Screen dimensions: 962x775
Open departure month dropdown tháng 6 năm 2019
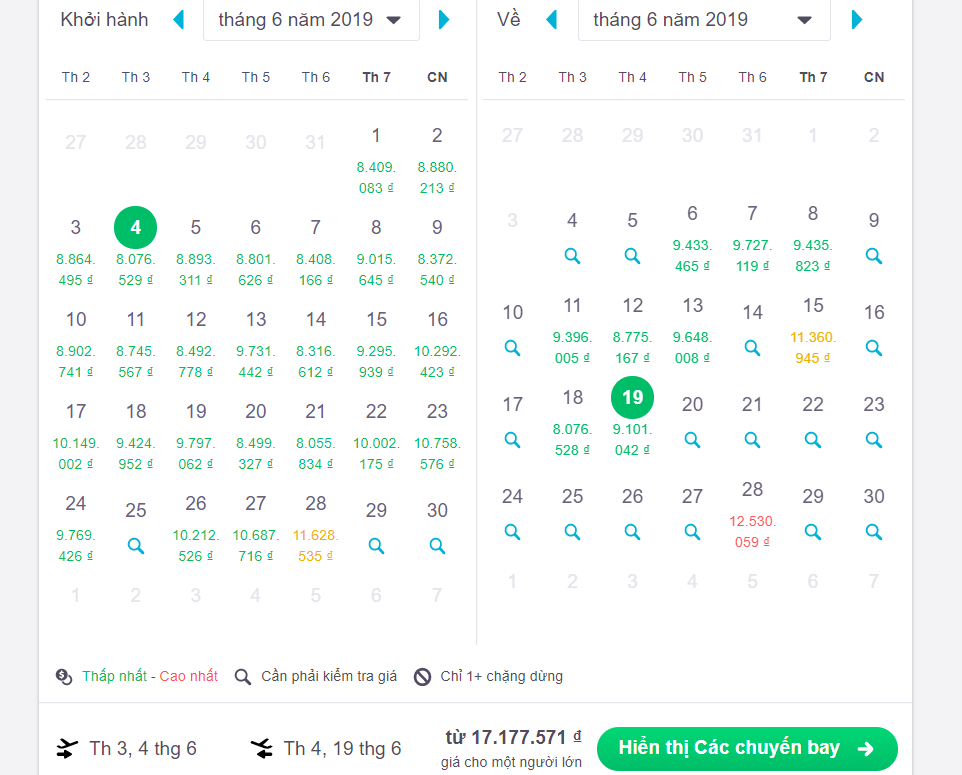pyautogui.click(x=311, y=20)
